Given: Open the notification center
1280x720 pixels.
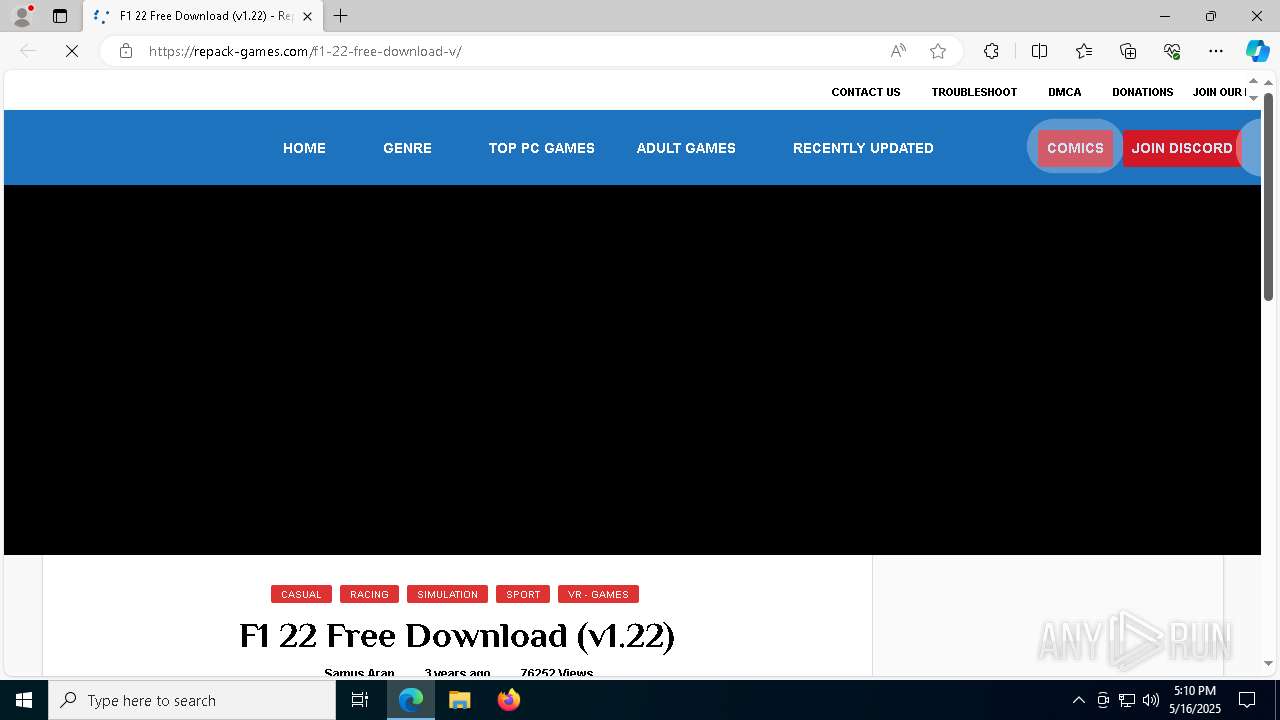Looking at the screenshot, I should tap(1247, 700).
